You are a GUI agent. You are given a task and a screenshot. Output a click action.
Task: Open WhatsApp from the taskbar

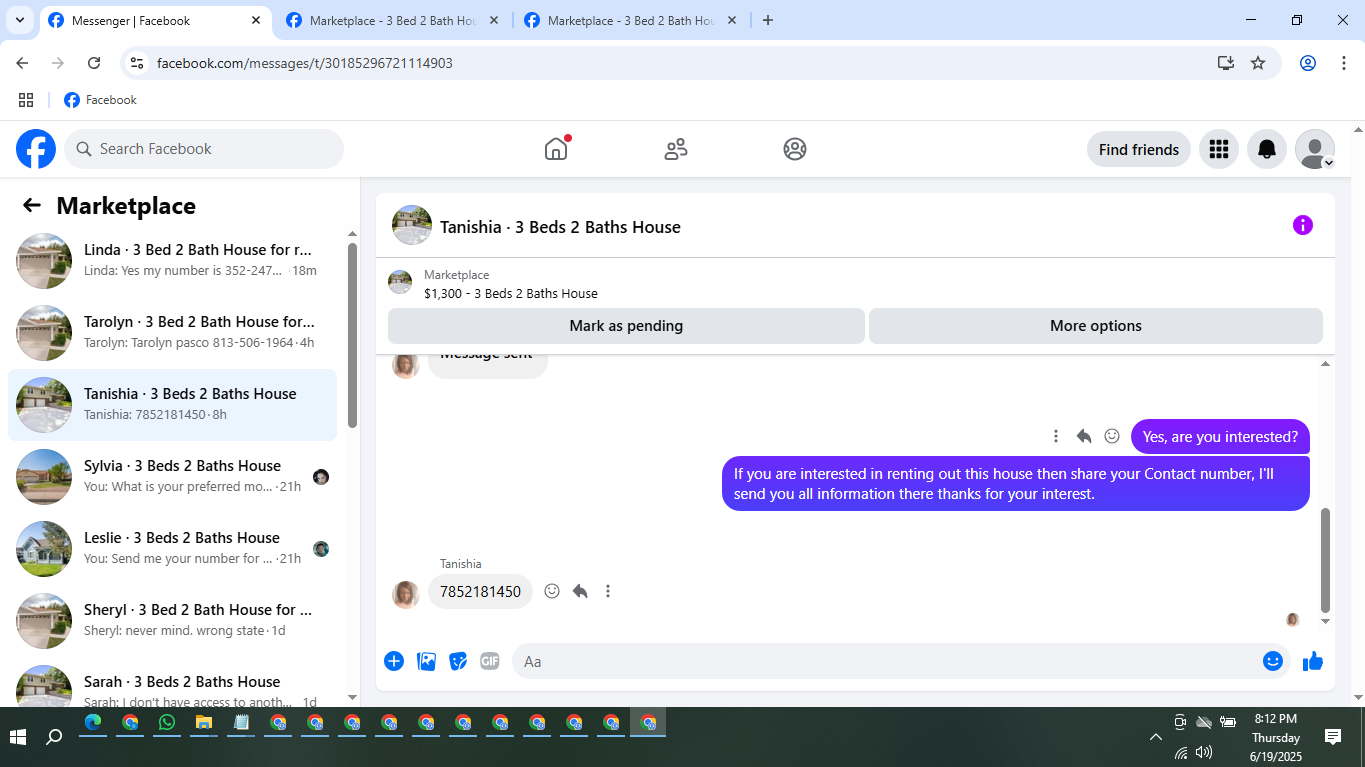pyautogui.click(x=167, y=723)
